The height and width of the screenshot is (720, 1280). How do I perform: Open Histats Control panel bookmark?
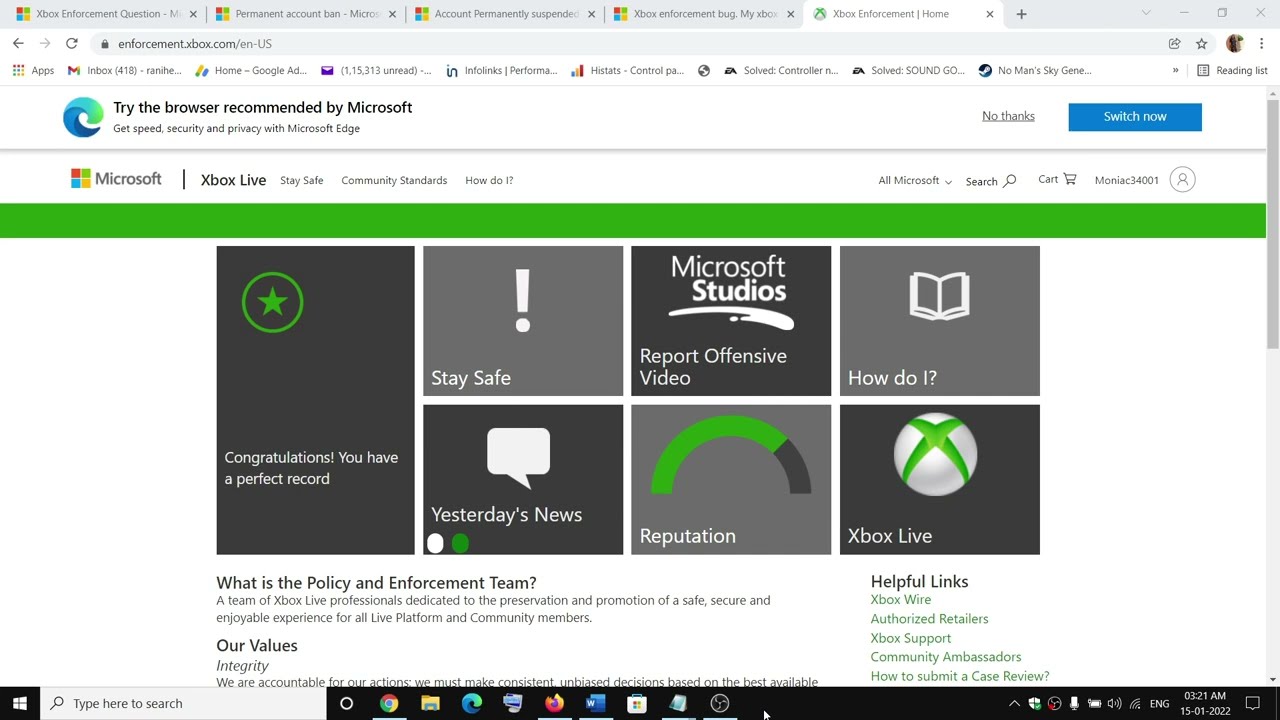coord(627,70)
